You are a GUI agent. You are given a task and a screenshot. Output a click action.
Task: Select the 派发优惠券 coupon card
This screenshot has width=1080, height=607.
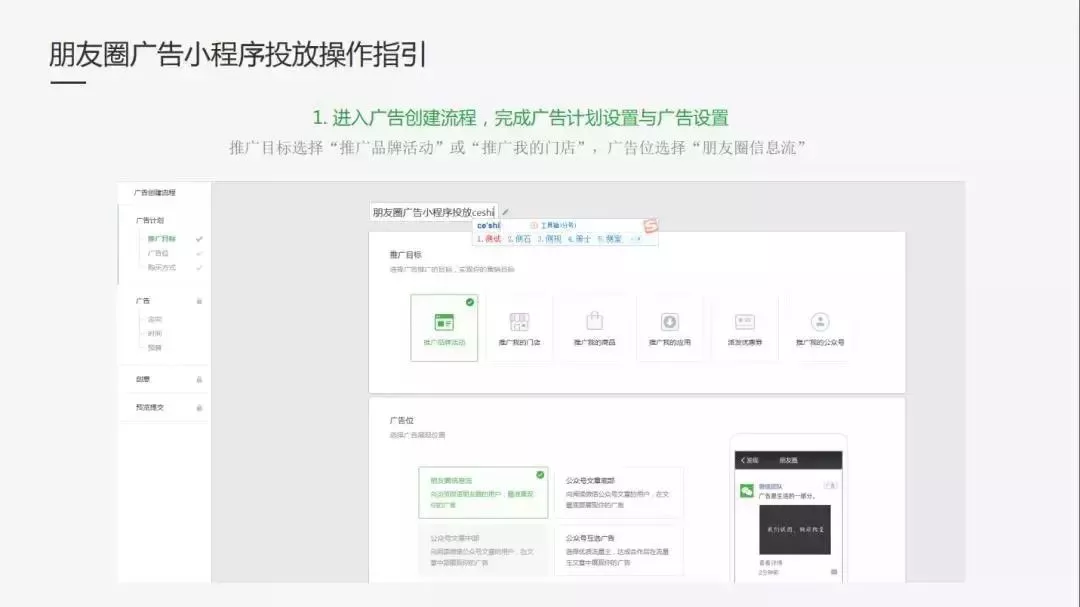[745, 328]
